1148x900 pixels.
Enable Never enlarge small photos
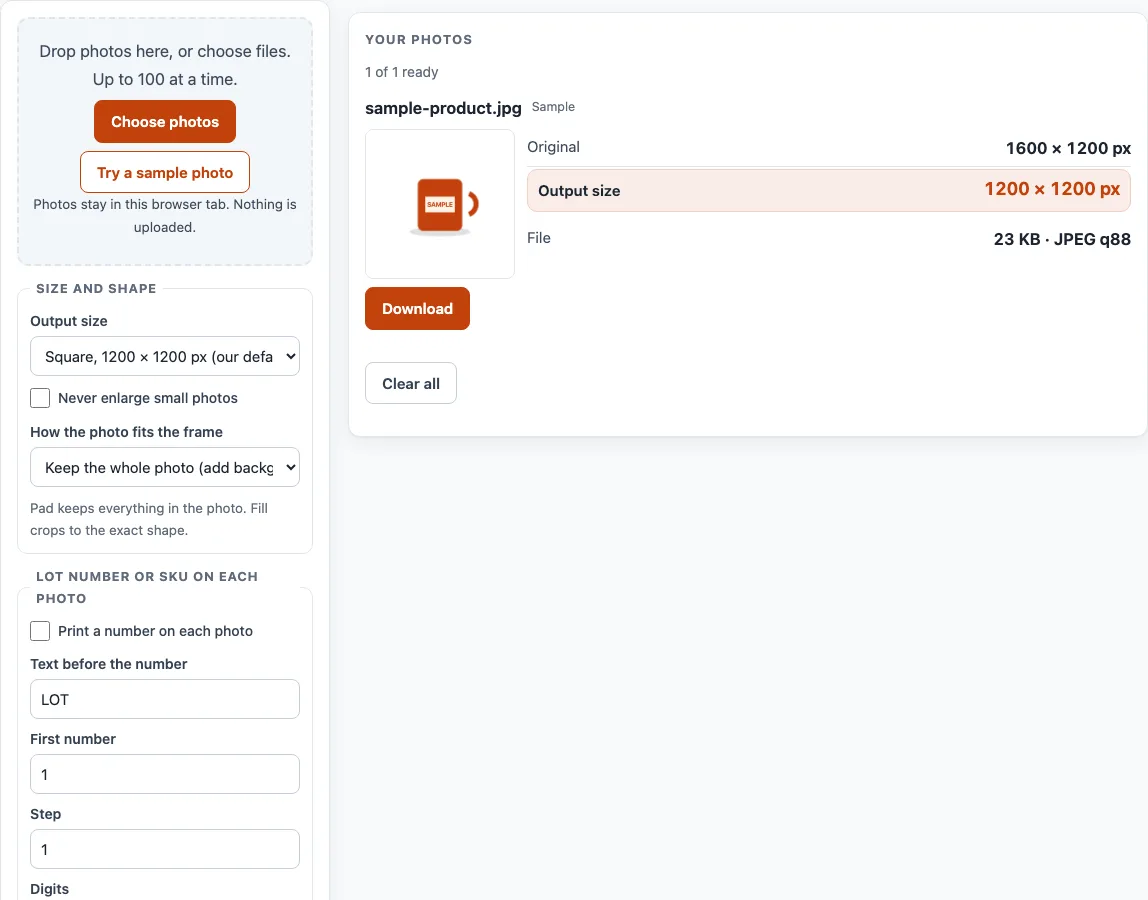tap(40, 398)
